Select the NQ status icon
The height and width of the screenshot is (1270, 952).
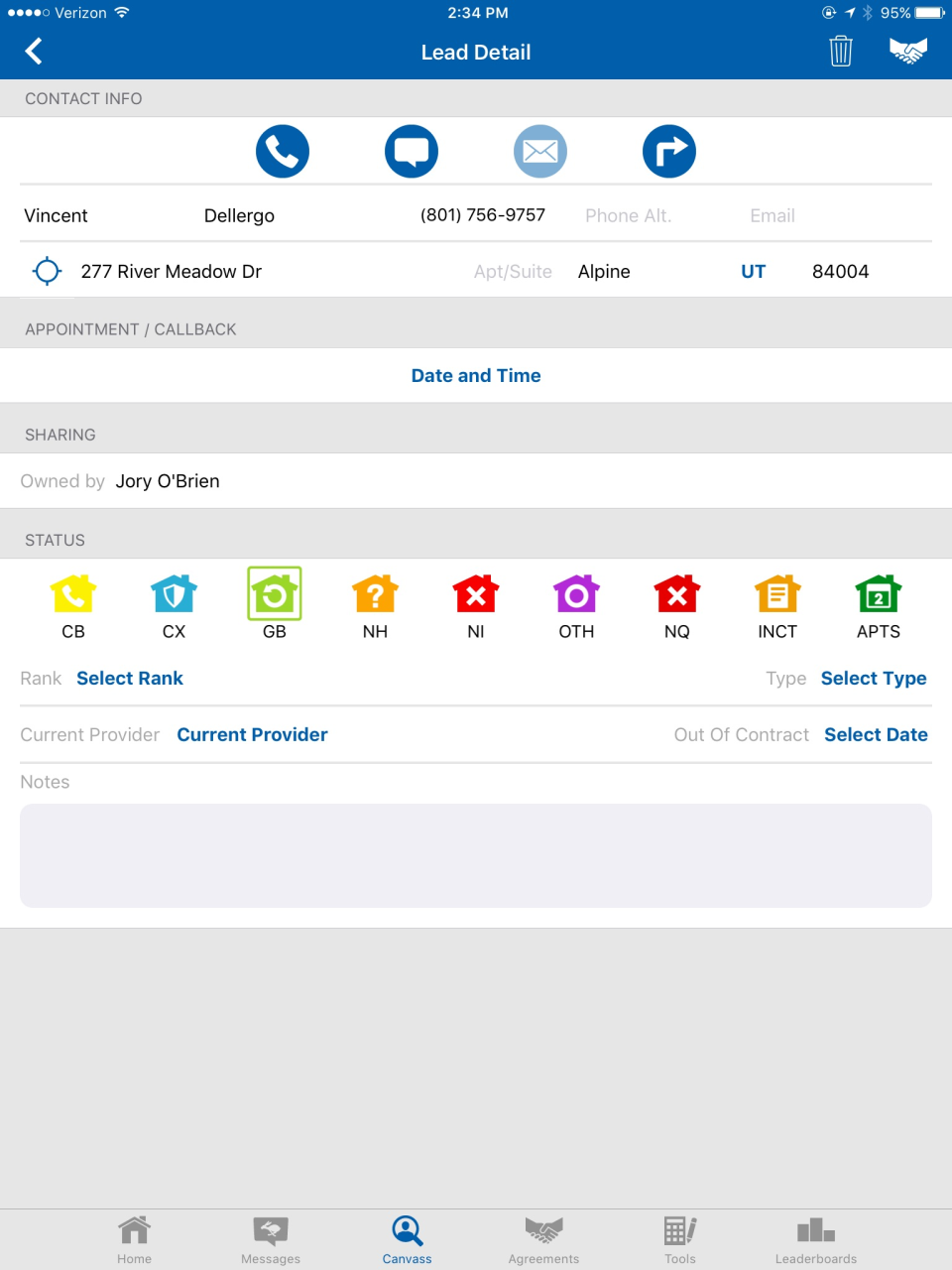[675, 593]
